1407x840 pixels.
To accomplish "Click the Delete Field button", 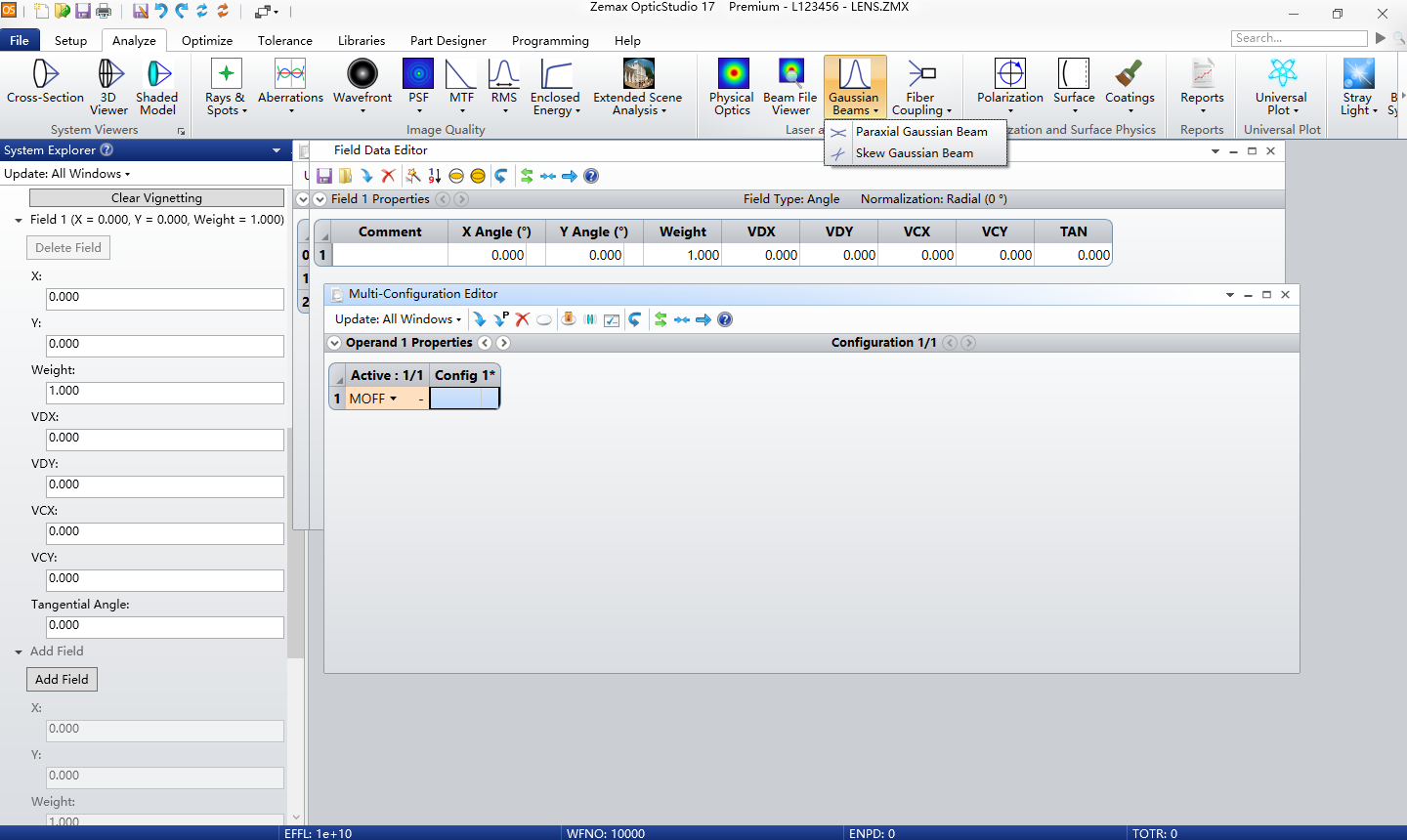I will tap(68, 248).
